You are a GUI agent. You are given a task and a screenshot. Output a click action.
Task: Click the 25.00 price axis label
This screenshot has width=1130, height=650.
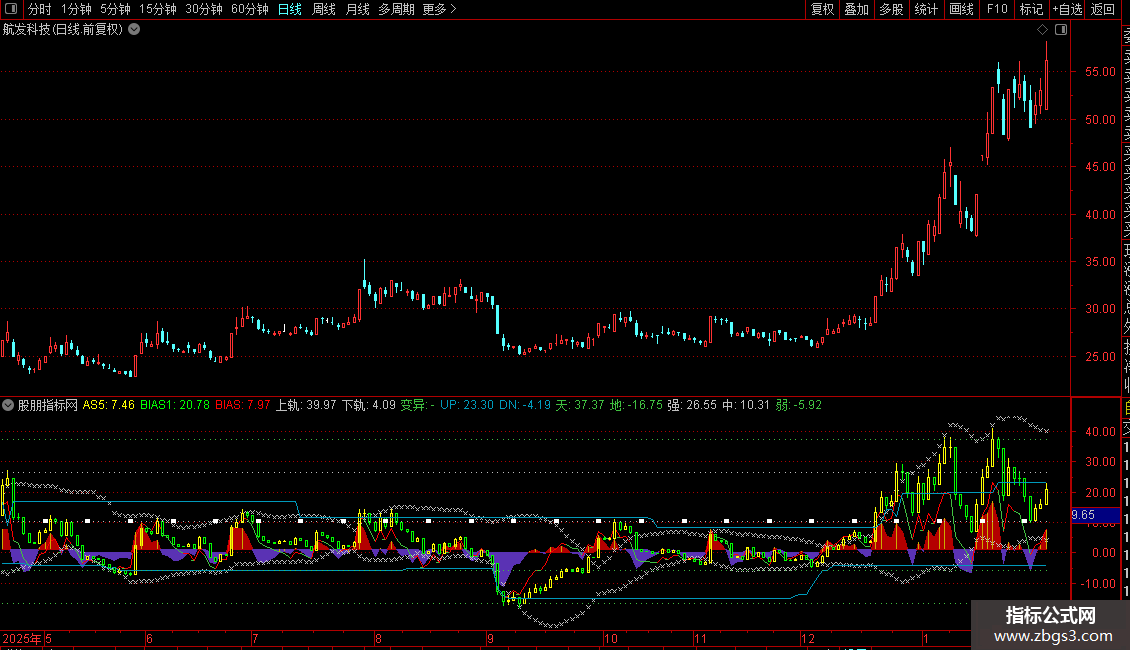pyautogui.click(x=1100, y=356)
